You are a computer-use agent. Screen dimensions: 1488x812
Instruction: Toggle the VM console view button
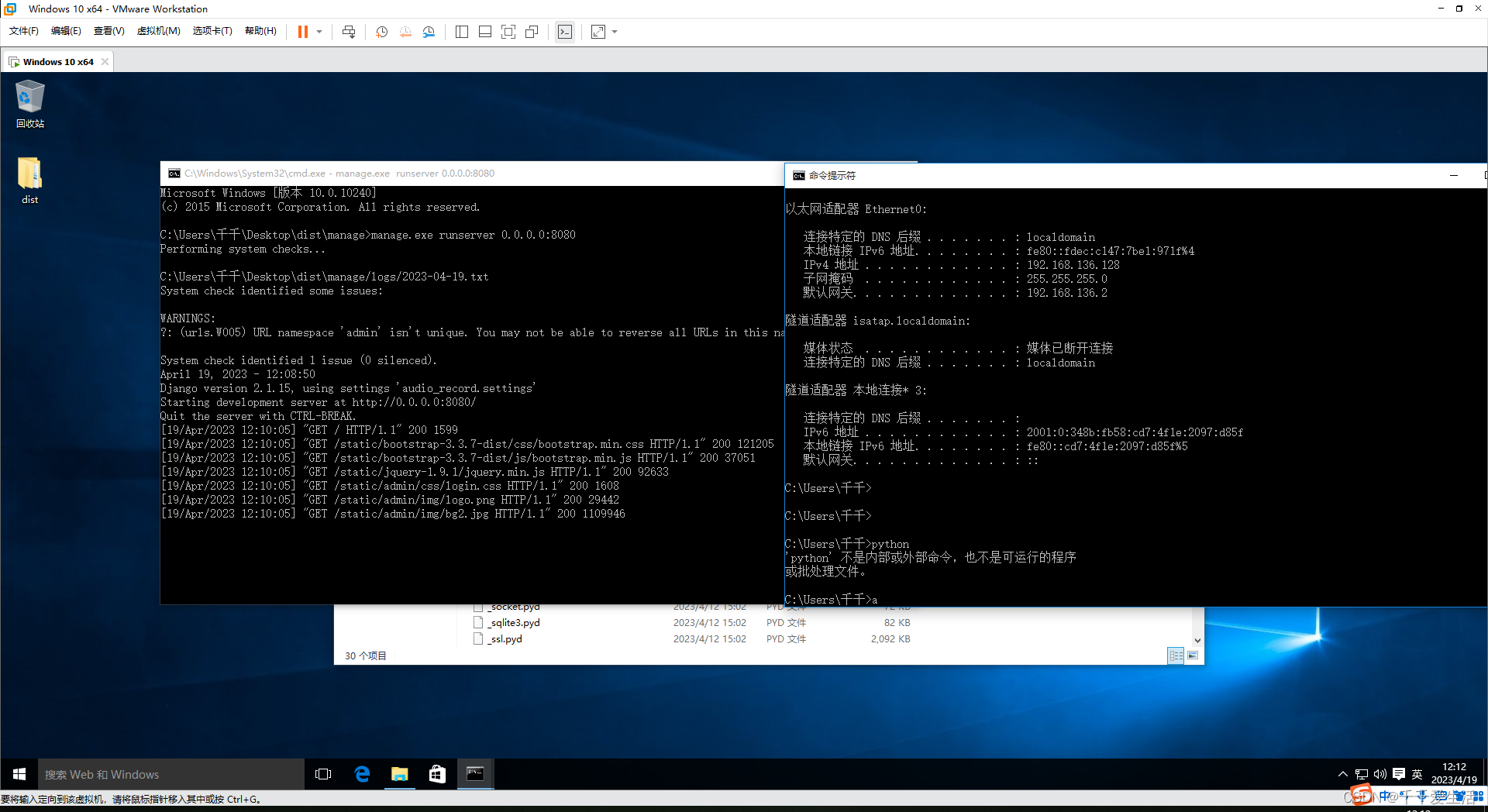pos(565,32)
